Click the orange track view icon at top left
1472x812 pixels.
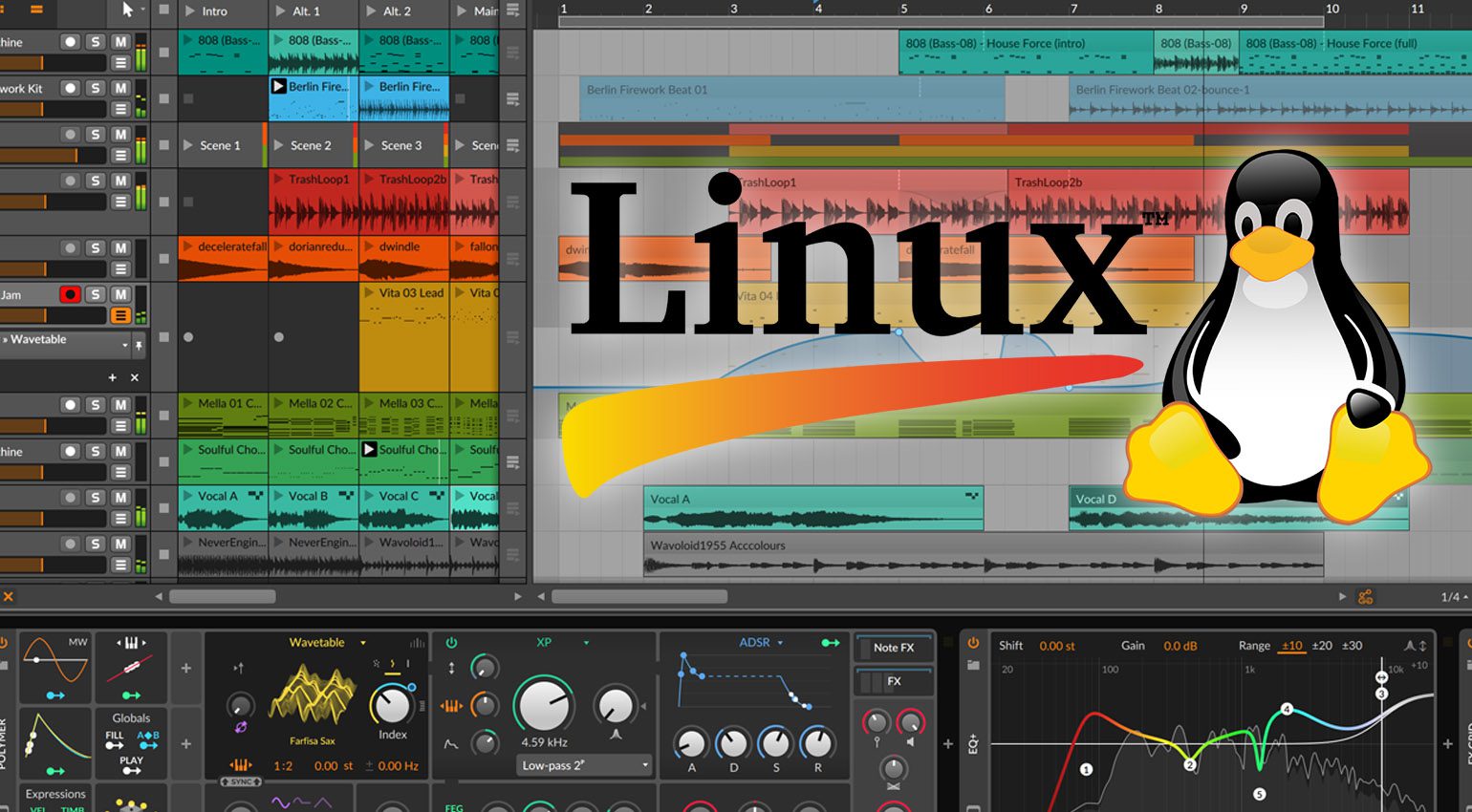tap(36, 11)
